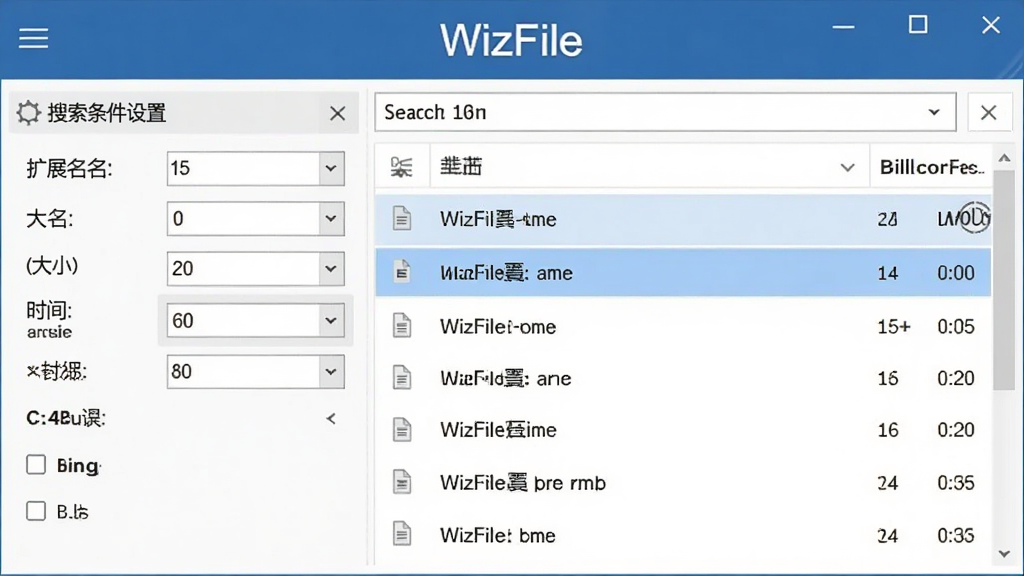Viewport: 1024px width, 576px height.
Task: Click file icon of highlighted ame row
Action: [x=402, y=272]
